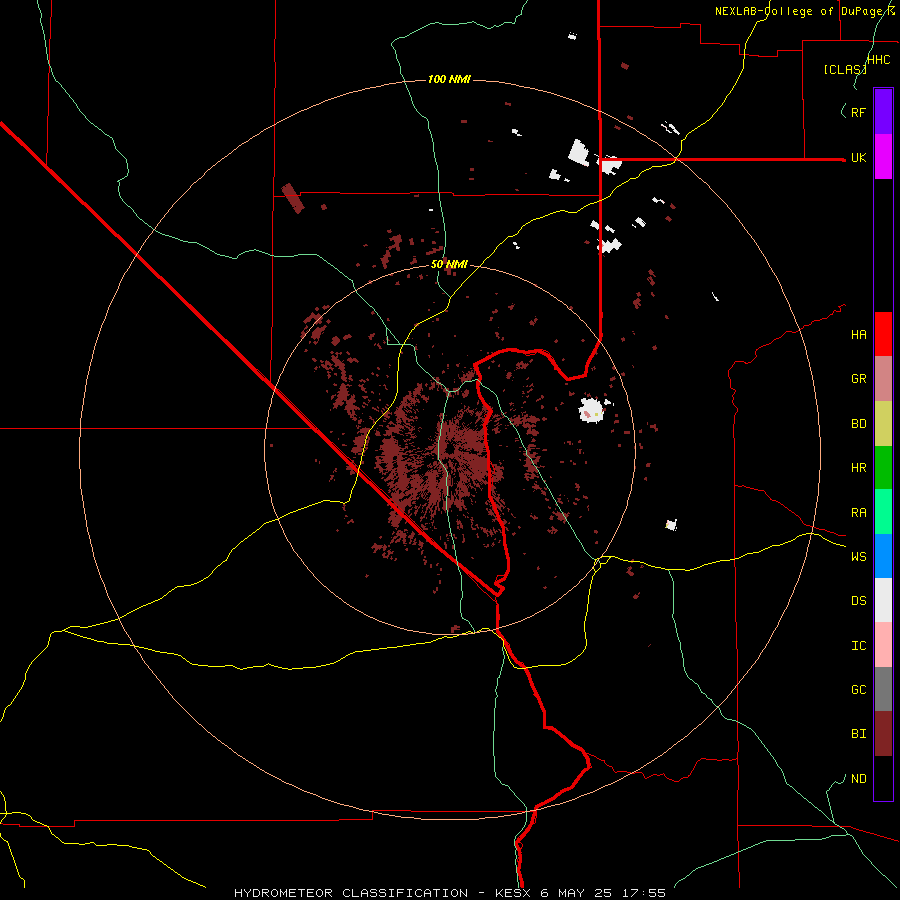Click the DS legend label
The width and height of the screenshot is (900, 900).
pyautogui.click(x=858, y=601)
